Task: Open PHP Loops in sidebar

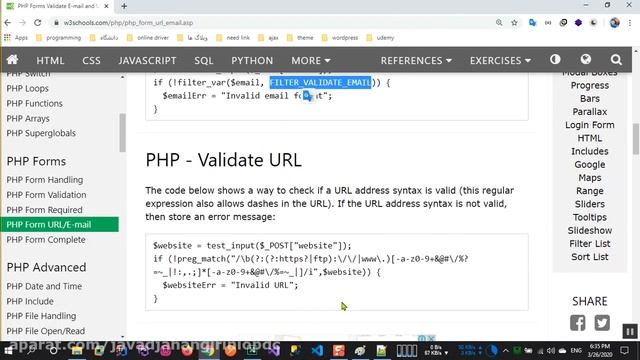Action: (27, 88)
